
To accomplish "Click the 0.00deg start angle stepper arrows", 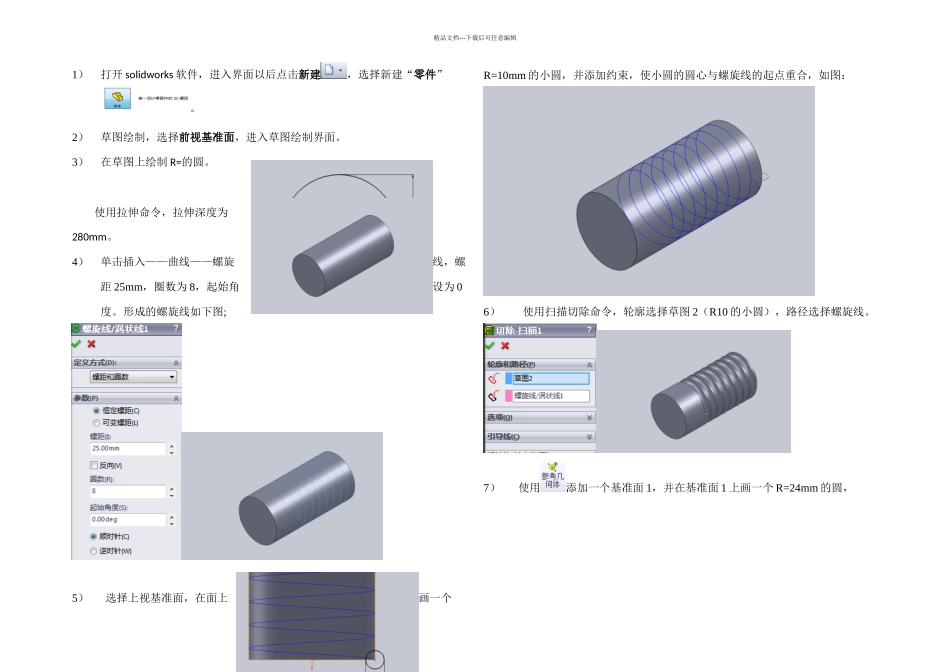I will [172, 520].
